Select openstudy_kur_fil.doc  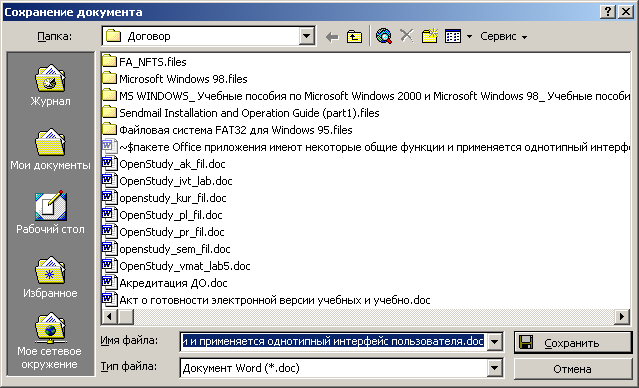coord(164,198)
